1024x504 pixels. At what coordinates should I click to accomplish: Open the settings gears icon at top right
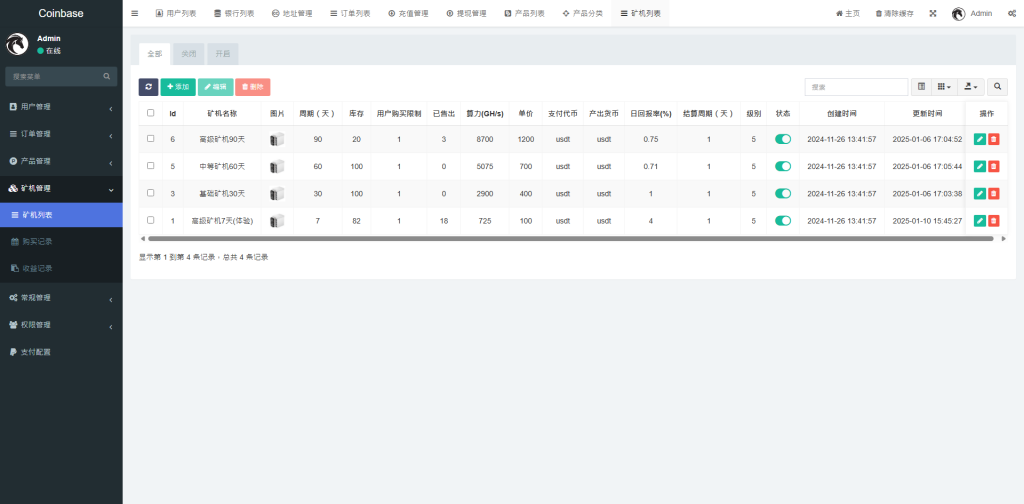click(1012, 13)
